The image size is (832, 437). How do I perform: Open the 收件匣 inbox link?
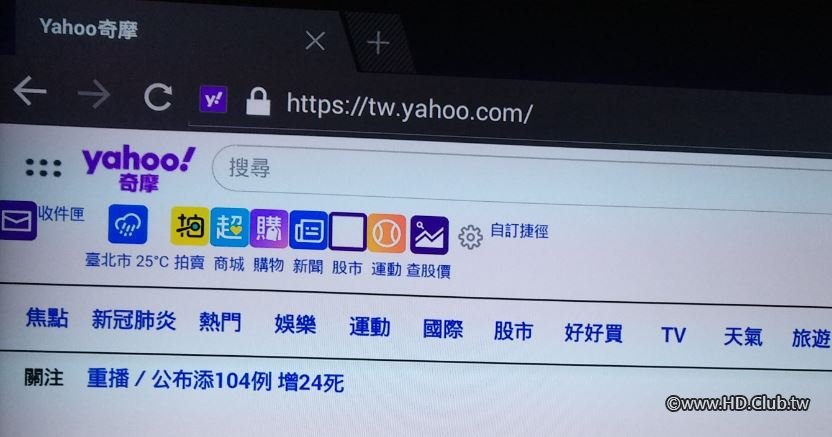coord(61,214)
